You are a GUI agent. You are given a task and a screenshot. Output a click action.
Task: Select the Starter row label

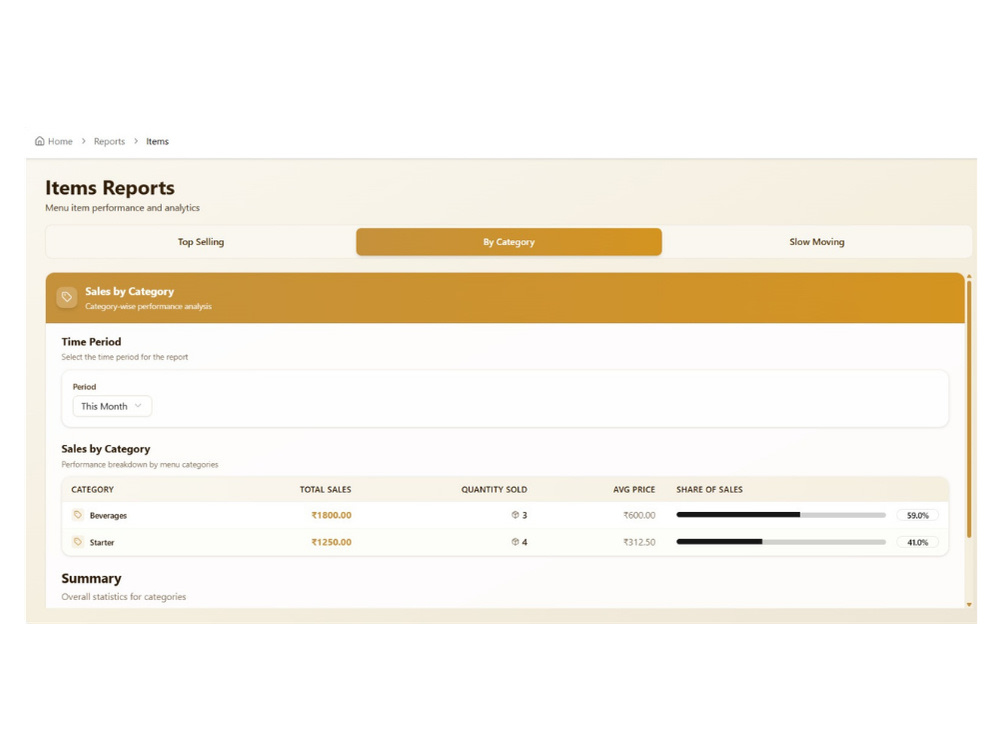point(102,542)
